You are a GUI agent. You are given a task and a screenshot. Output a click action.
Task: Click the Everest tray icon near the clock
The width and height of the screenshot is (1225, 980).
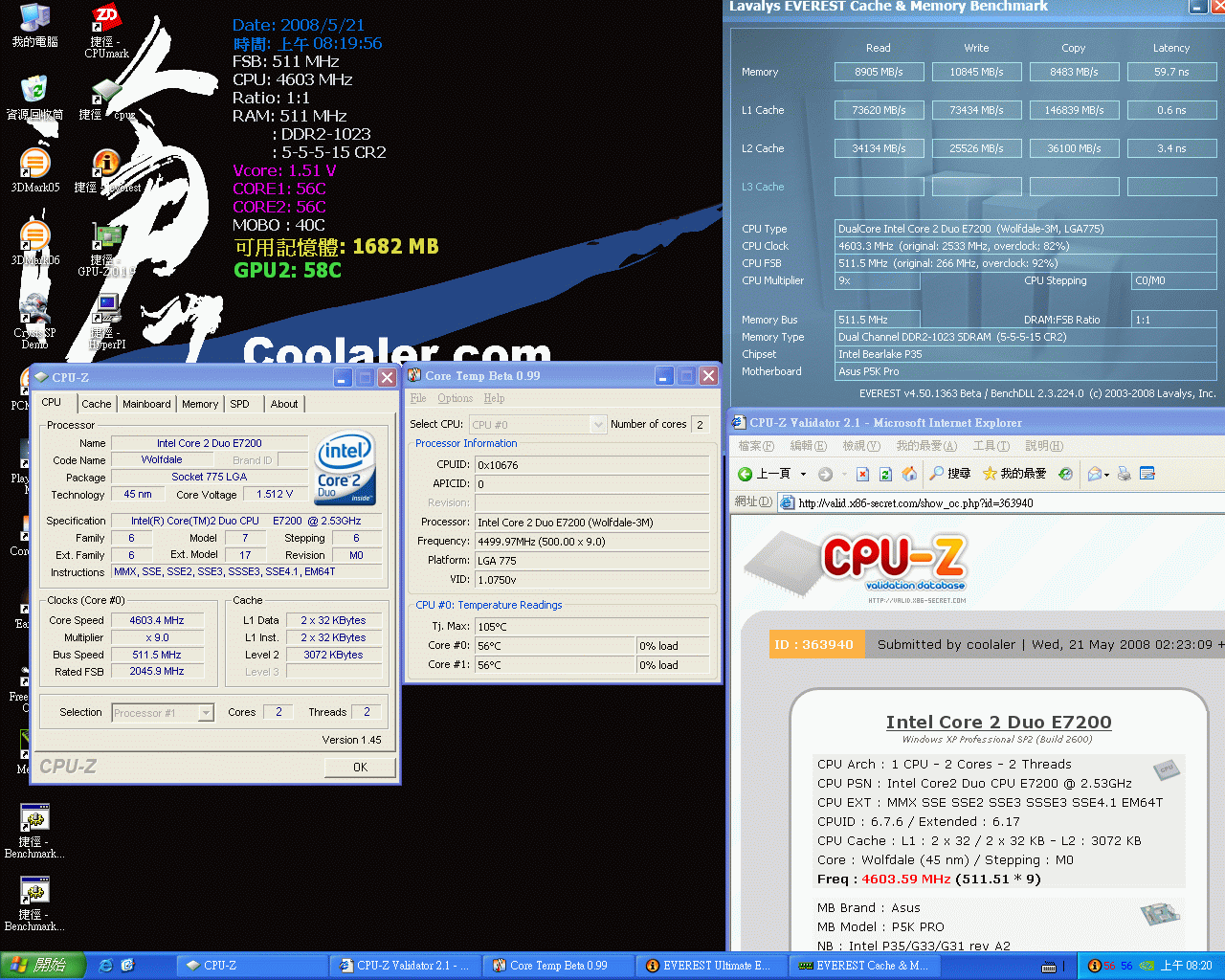pos(1095,966)
